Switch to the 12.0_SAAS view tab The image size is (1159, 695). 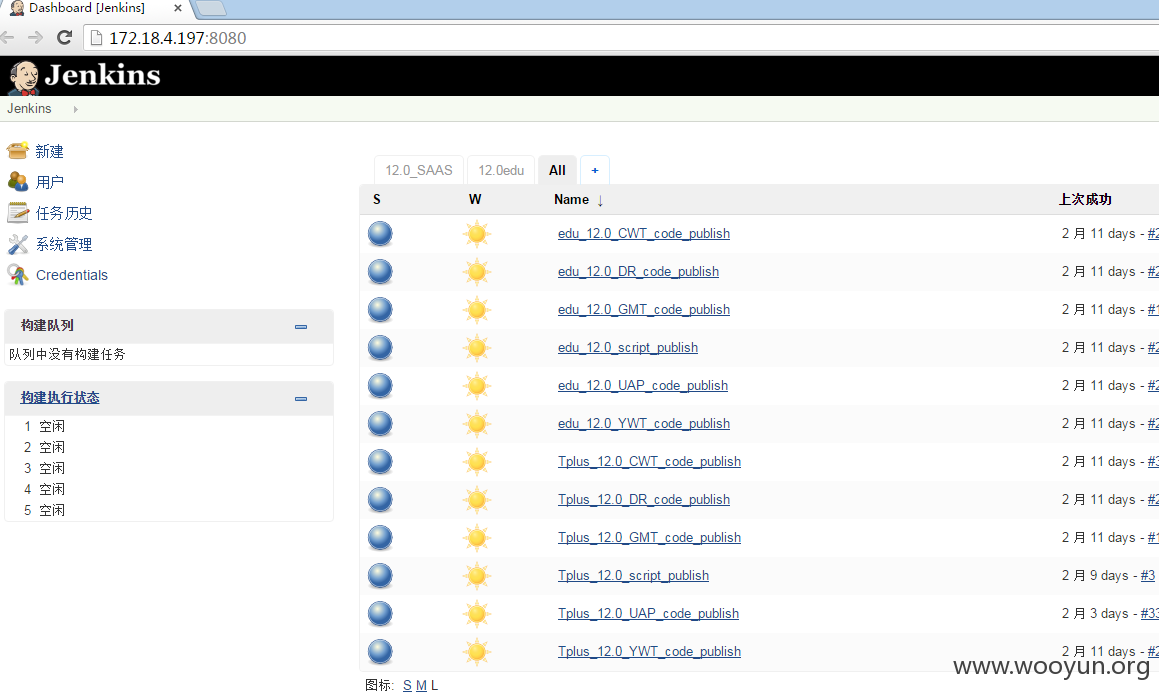pyautogui.click(x=419, y=170)
